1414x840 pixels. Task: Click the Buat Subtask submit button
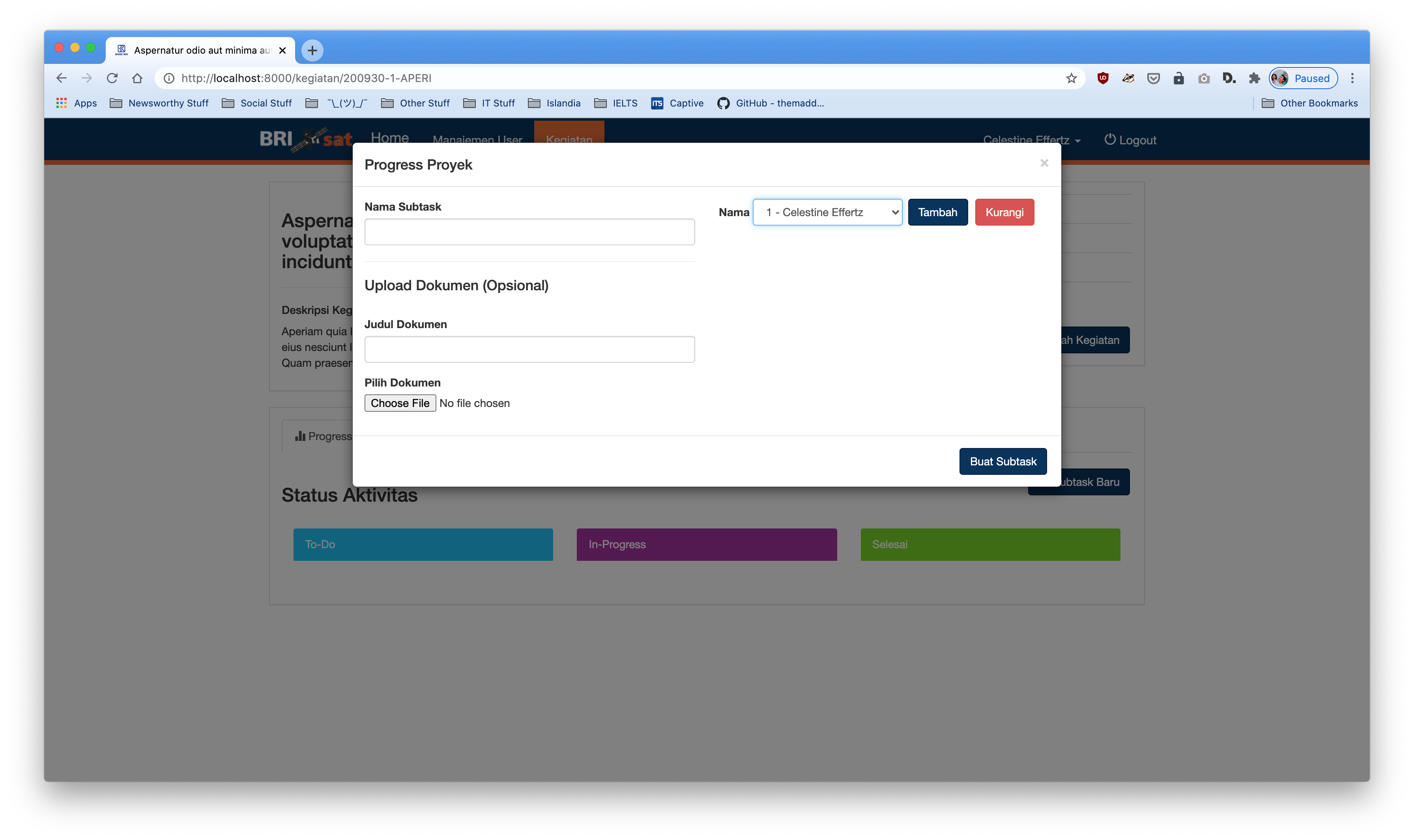pos(1002,461)
